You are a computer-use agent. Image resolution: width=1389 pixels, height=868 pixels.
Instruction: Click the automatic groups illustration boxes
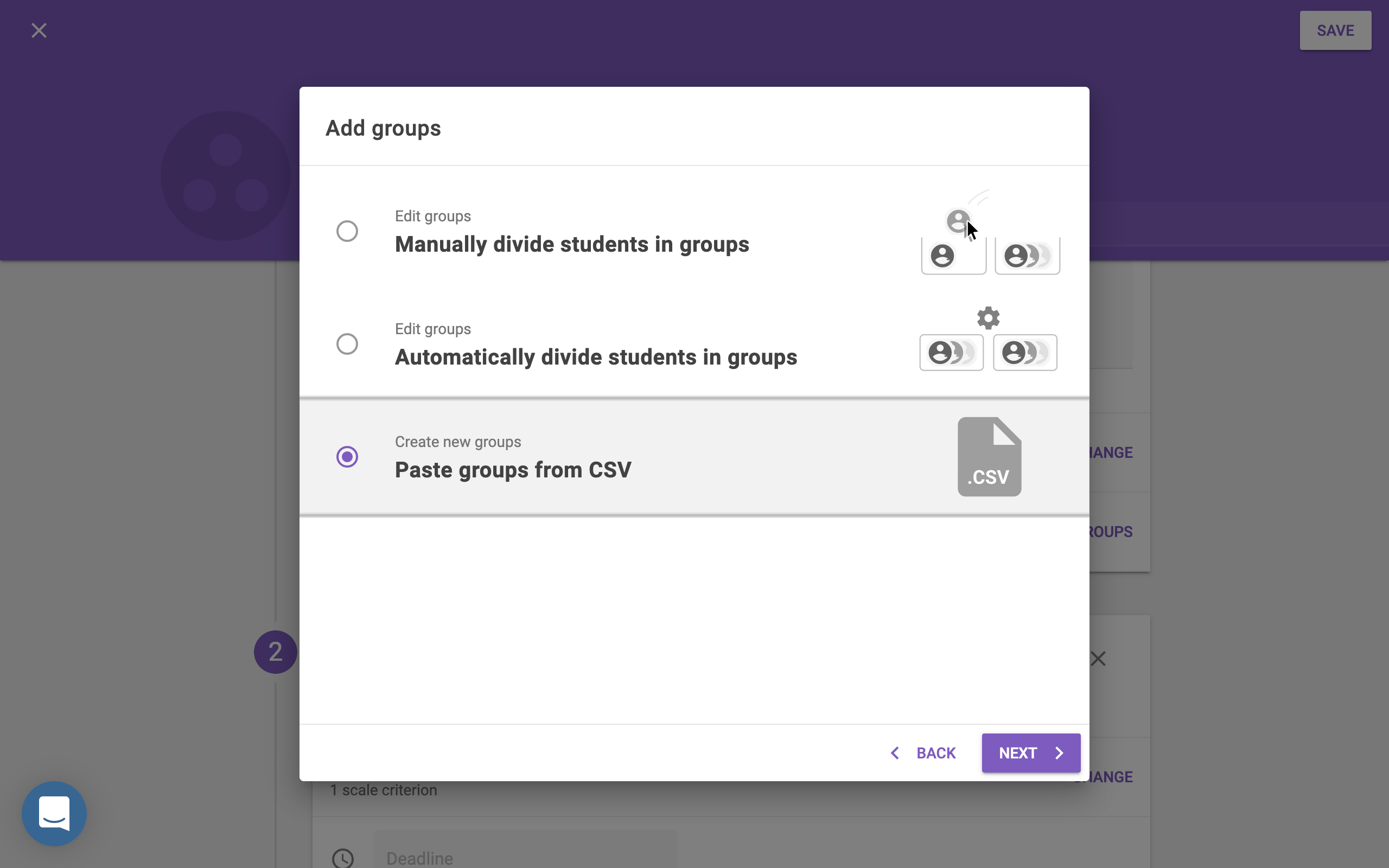pyautogui.click(x=988, y=353)
